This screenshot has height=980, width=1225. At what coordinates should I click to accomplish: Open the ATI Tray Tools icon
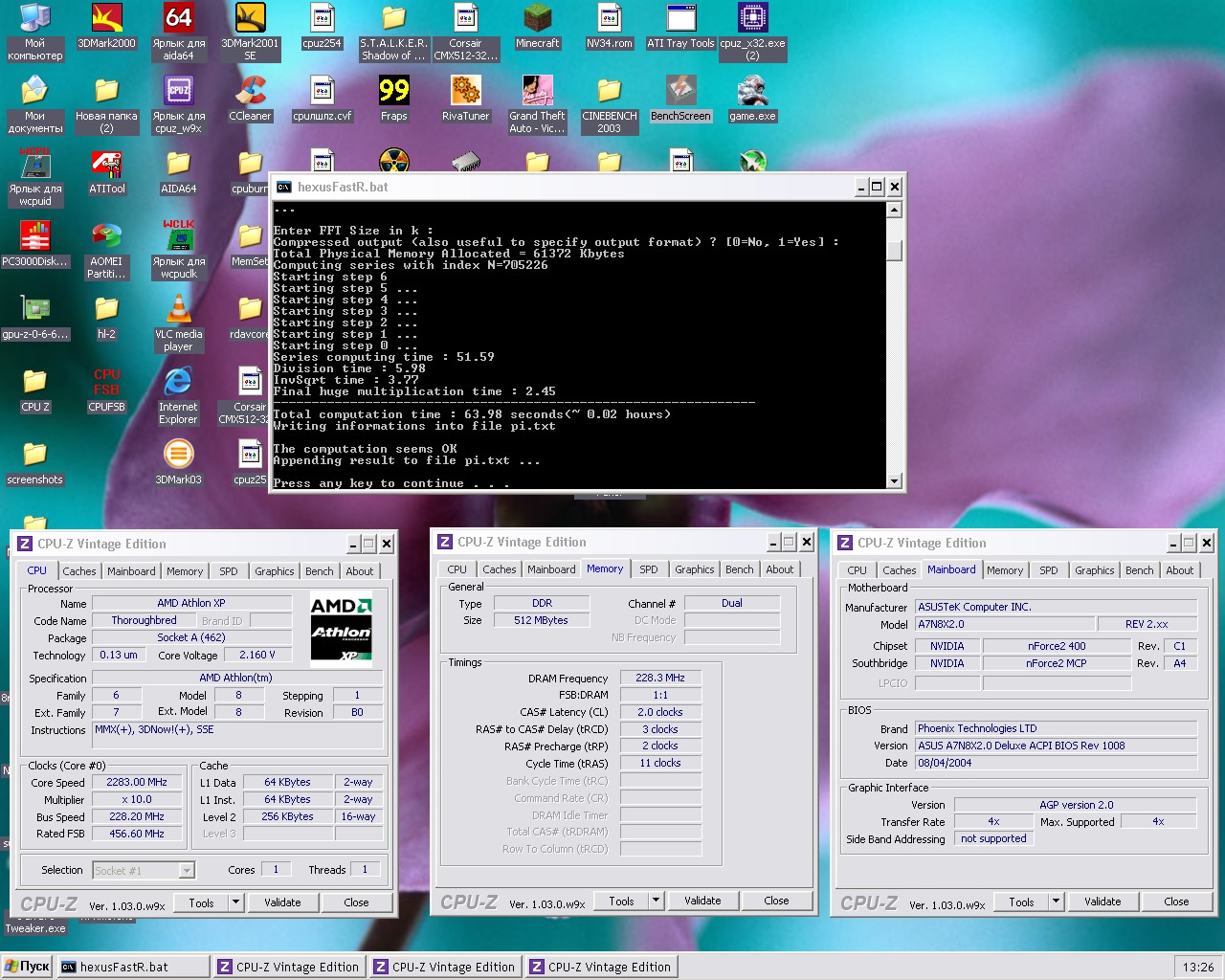(680, 26)
